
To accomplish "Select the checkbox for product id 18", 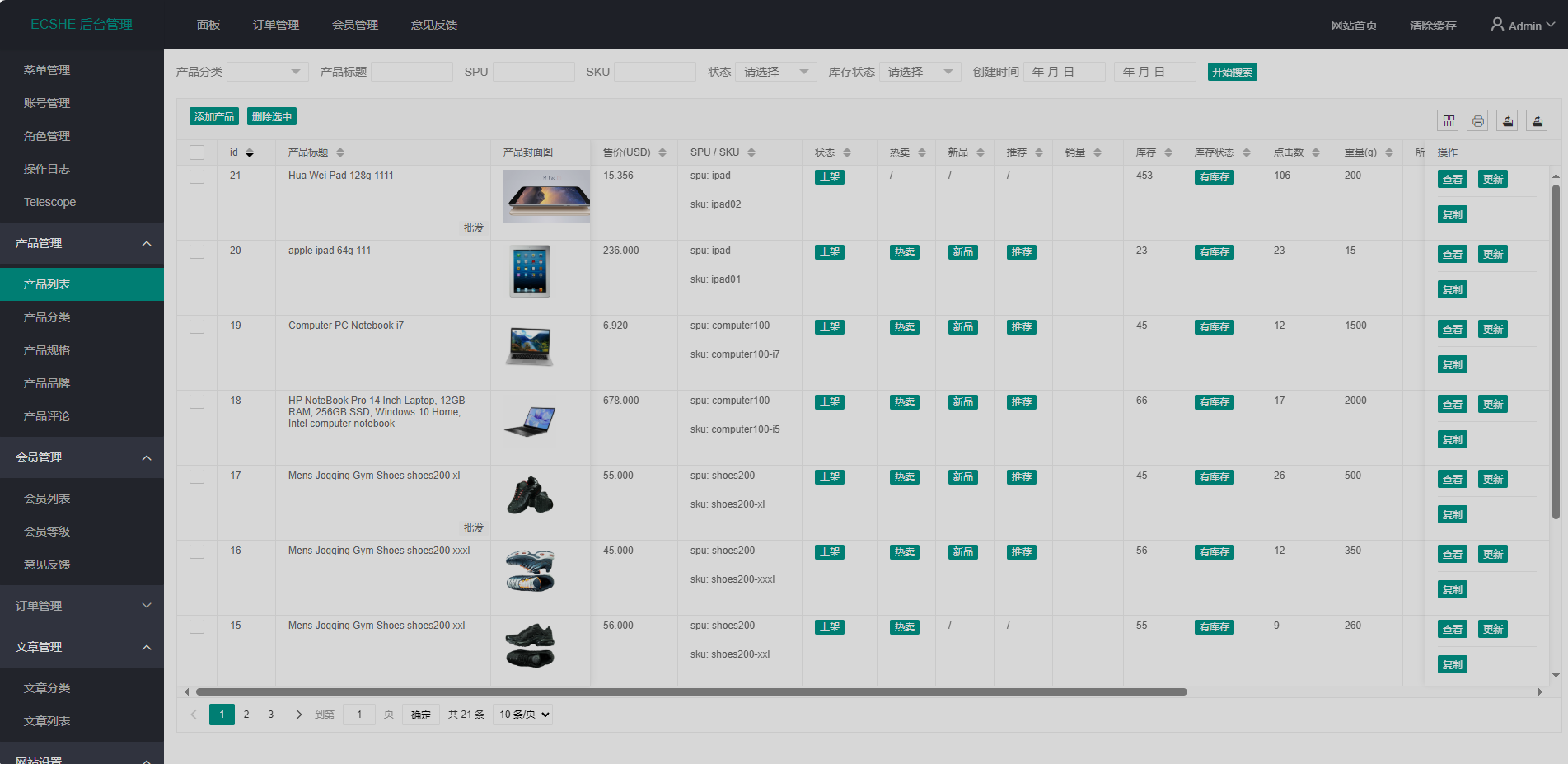I will [x=197, y=401].
